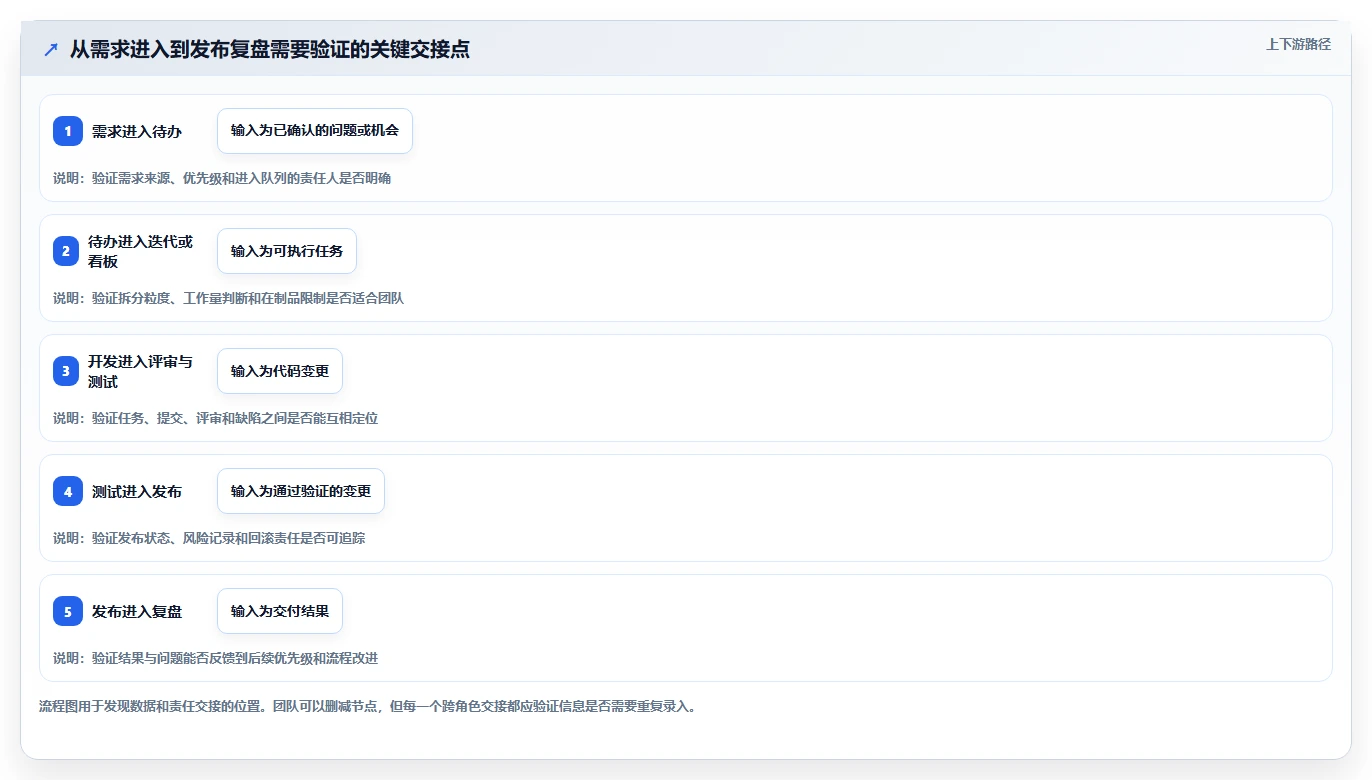Click the 输入为交付结果 chip
Screen dimensions: 1372x780
280,611
